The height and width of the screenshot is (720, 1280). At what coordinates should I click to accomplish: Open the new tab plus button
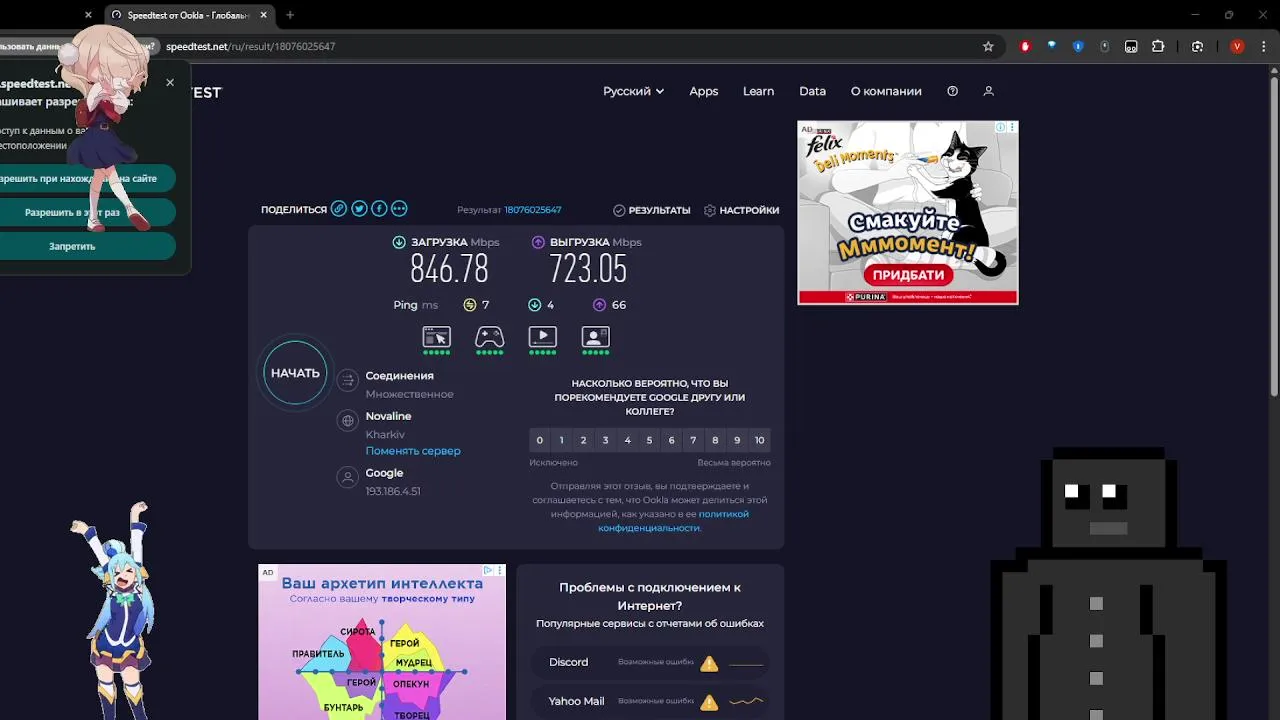coord(290,15)
